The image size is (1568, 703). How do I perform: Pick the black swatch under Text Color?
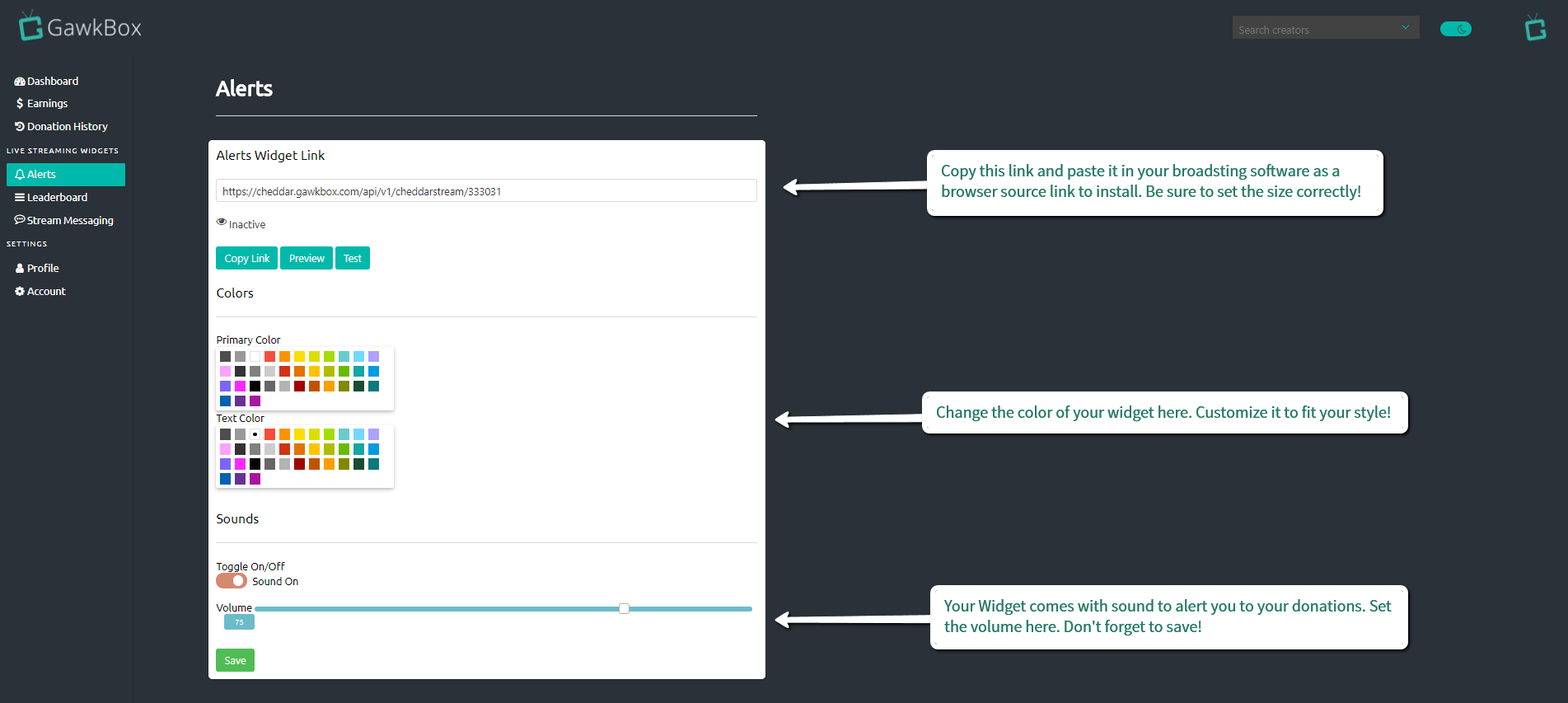coord(255,464)
